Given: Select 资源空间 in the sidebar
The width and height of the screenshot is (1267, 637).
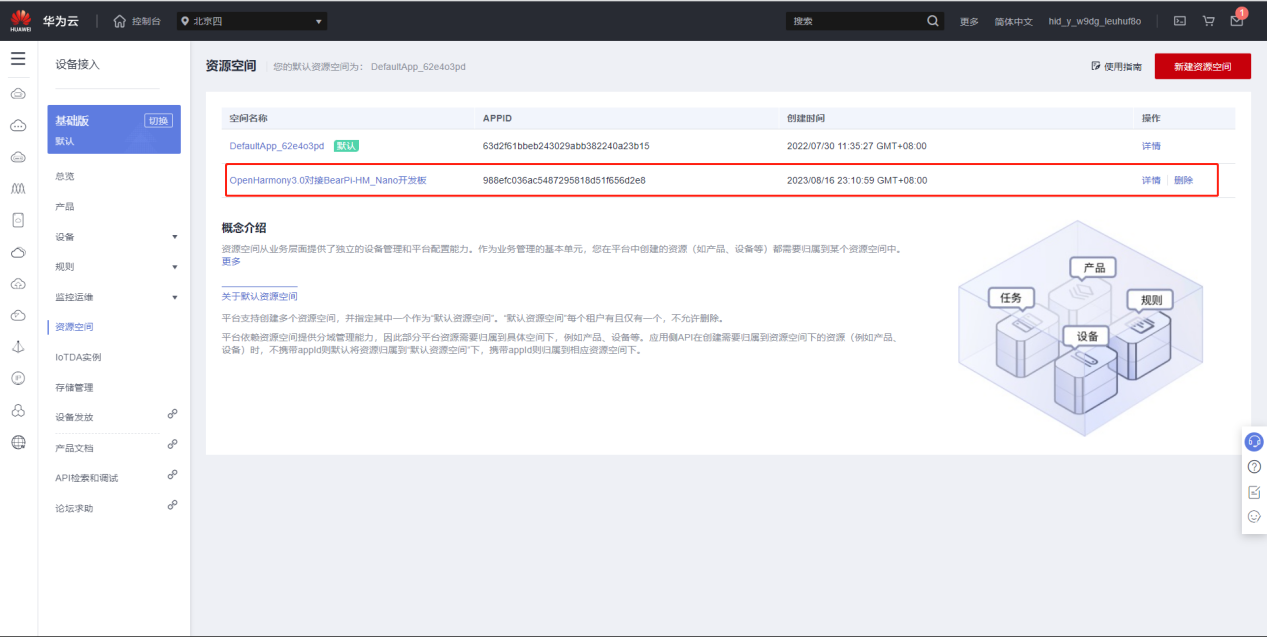Looking at the screenshot, I should (75, 327).
